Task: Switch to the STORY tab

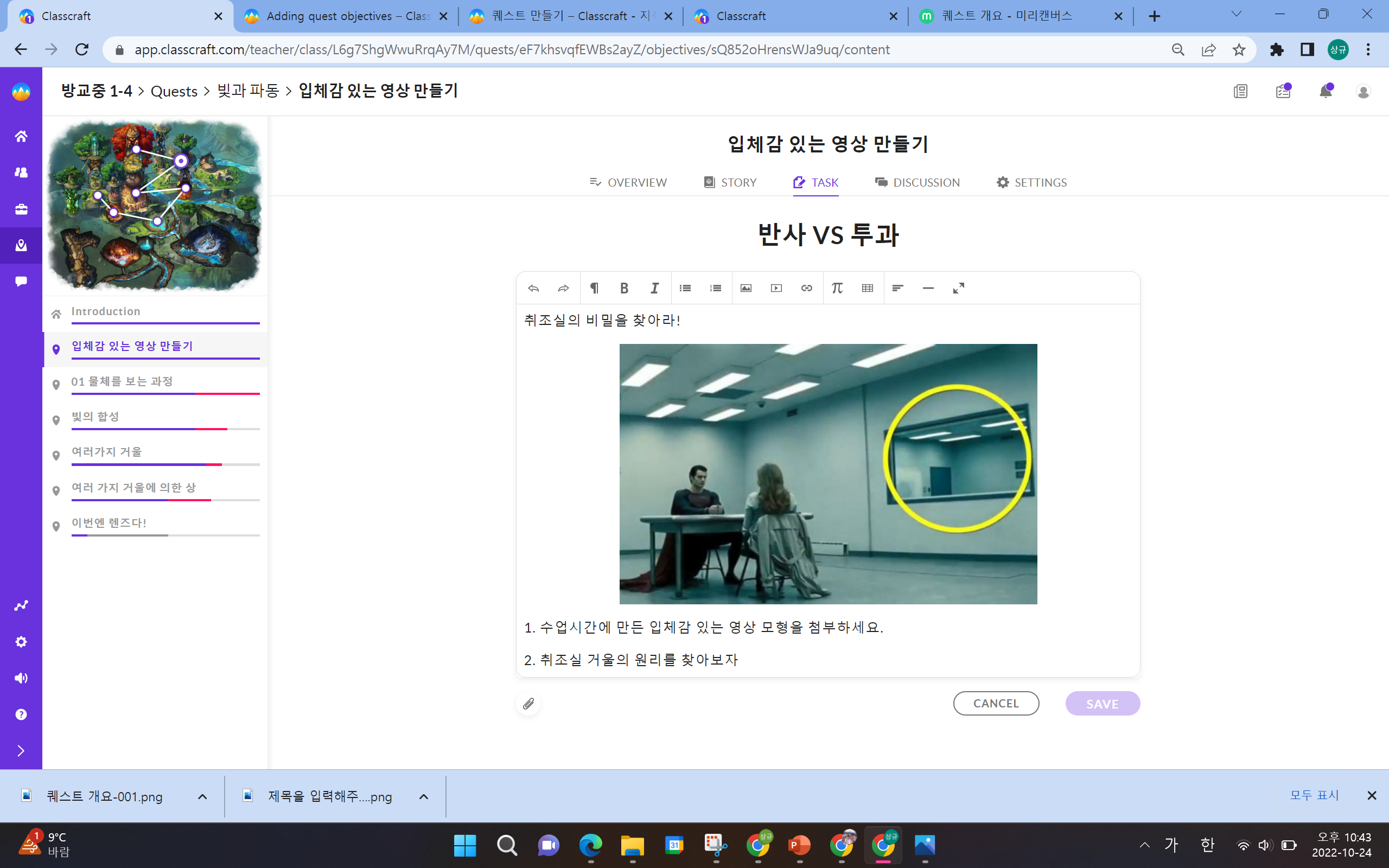Action: coord(730,183)
